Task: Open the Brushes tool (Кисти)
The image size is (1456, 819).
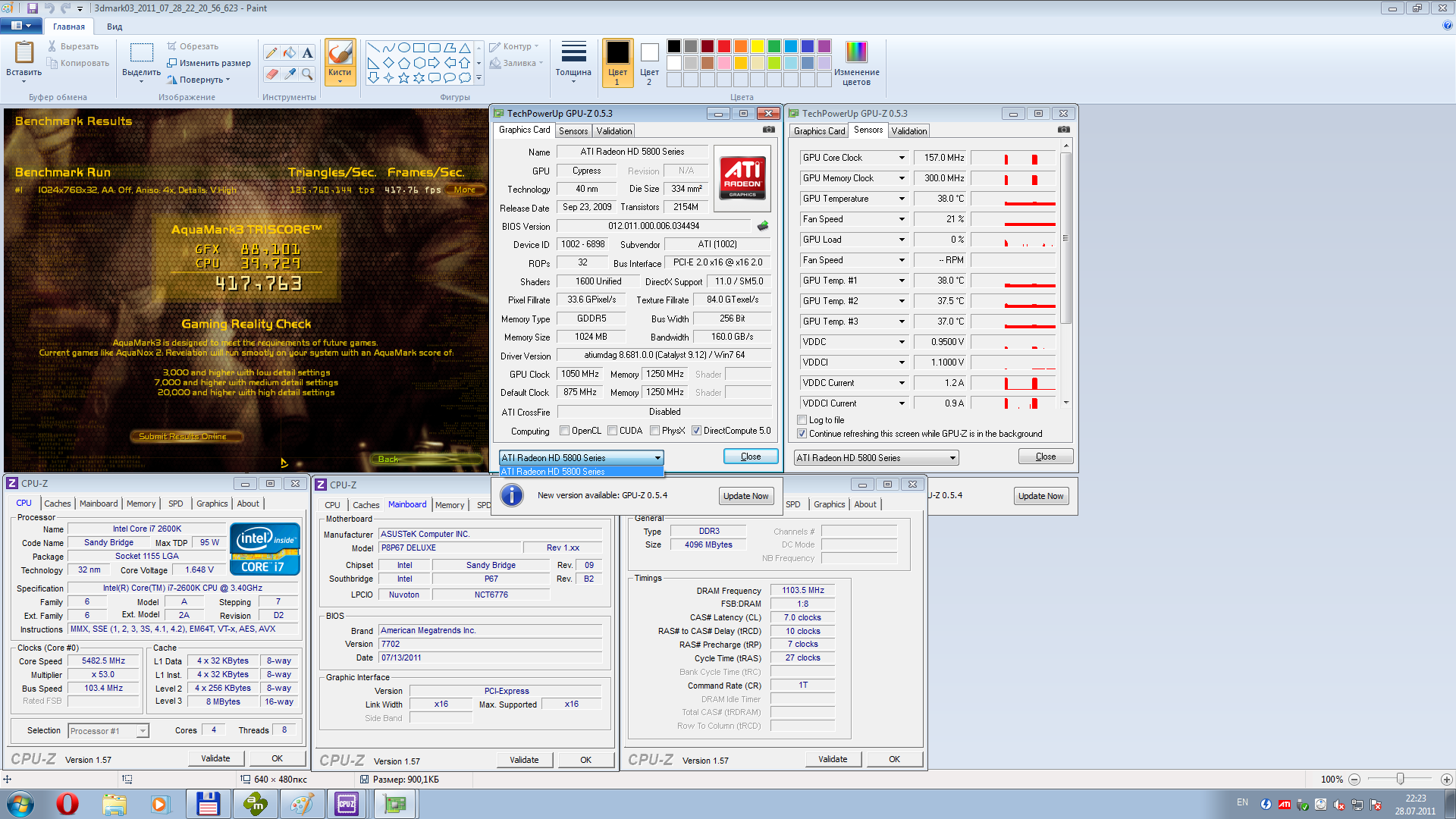Action: [340, 62]
